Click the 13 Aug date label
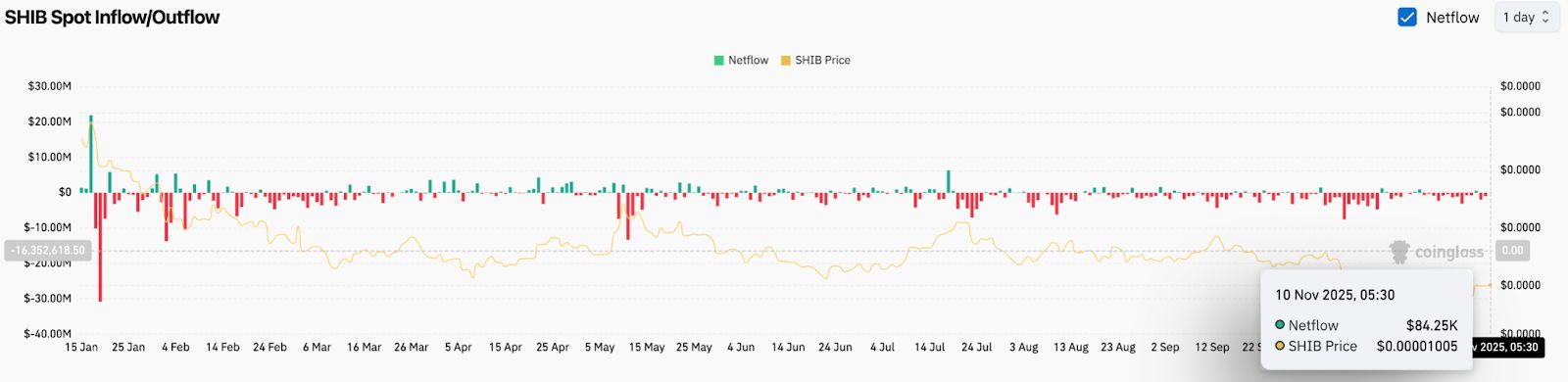The image size is (1568, 382). click(1070, 347)
